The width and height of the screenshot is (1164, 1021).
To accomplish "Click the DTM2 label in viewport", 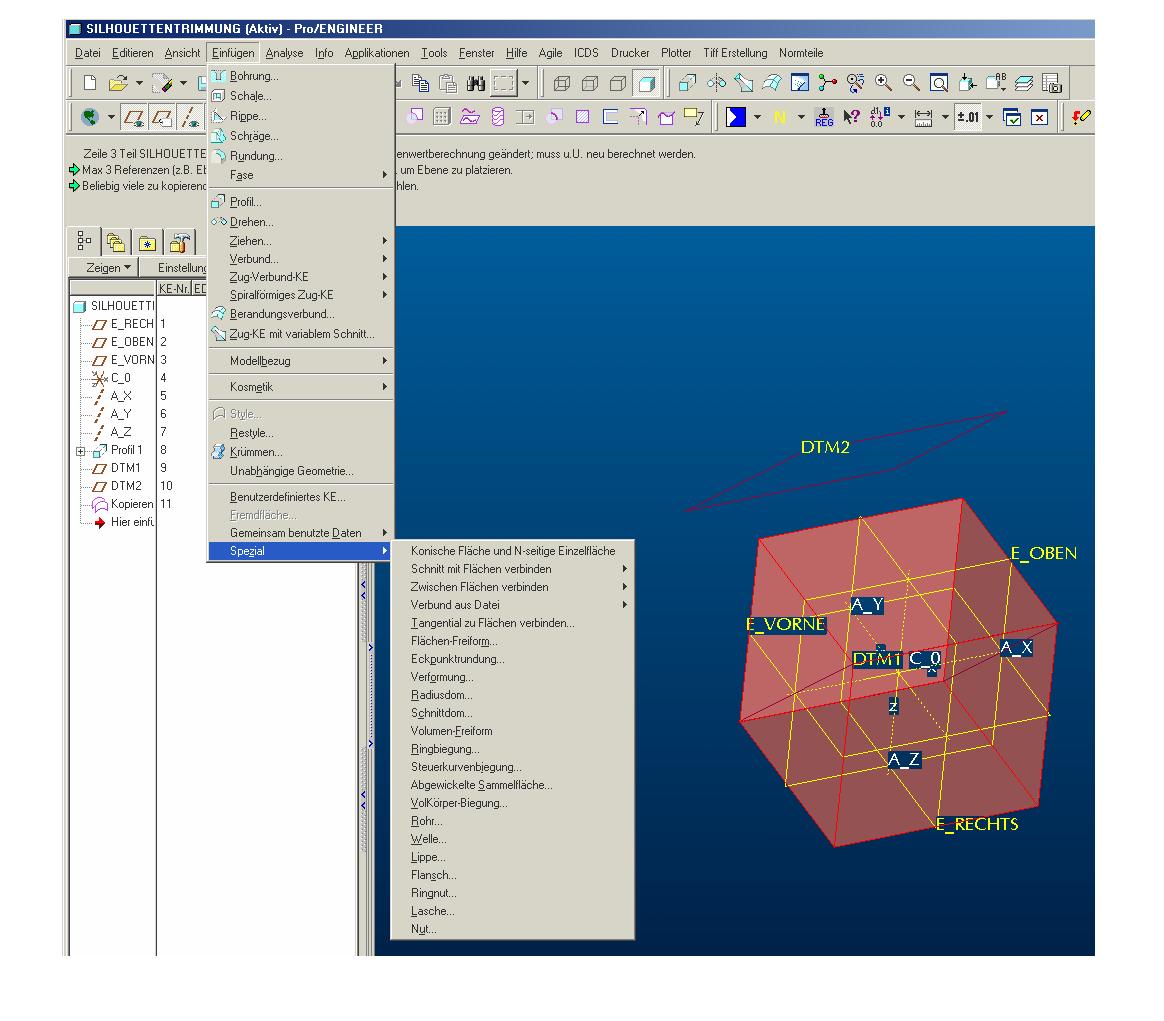I will [x=825, y=447].
